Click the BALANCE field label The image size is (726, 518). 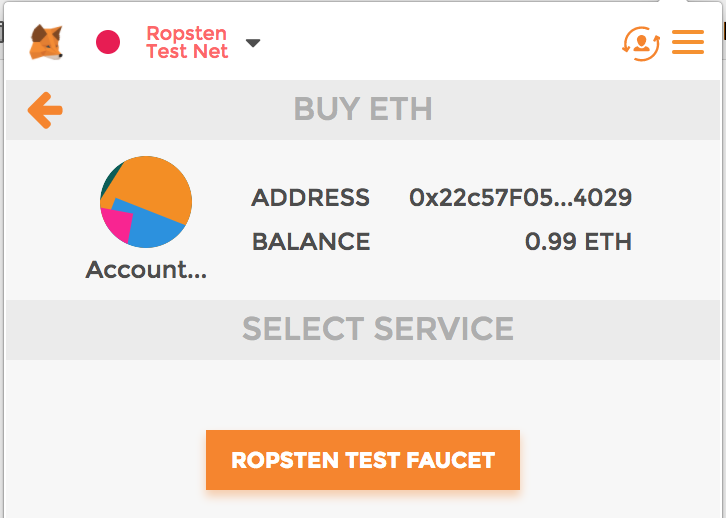click(310, 241)
